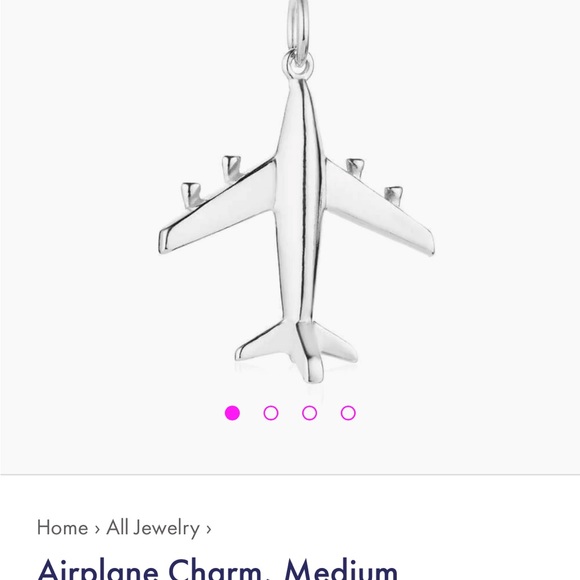Click the airplane's right wing
580x580 pixels.
coord(379,208)
